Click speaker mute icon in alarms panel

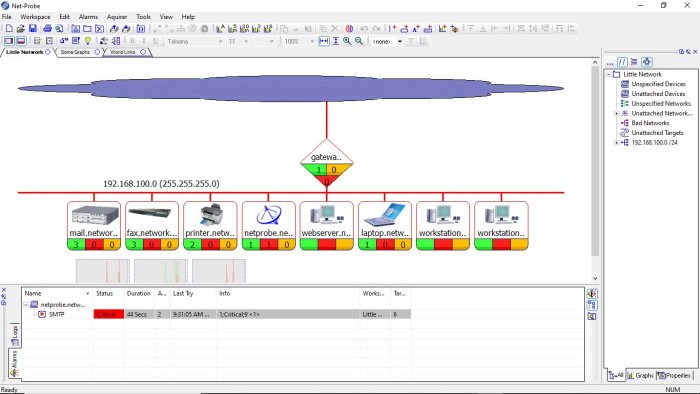click(x=592, y=294)
